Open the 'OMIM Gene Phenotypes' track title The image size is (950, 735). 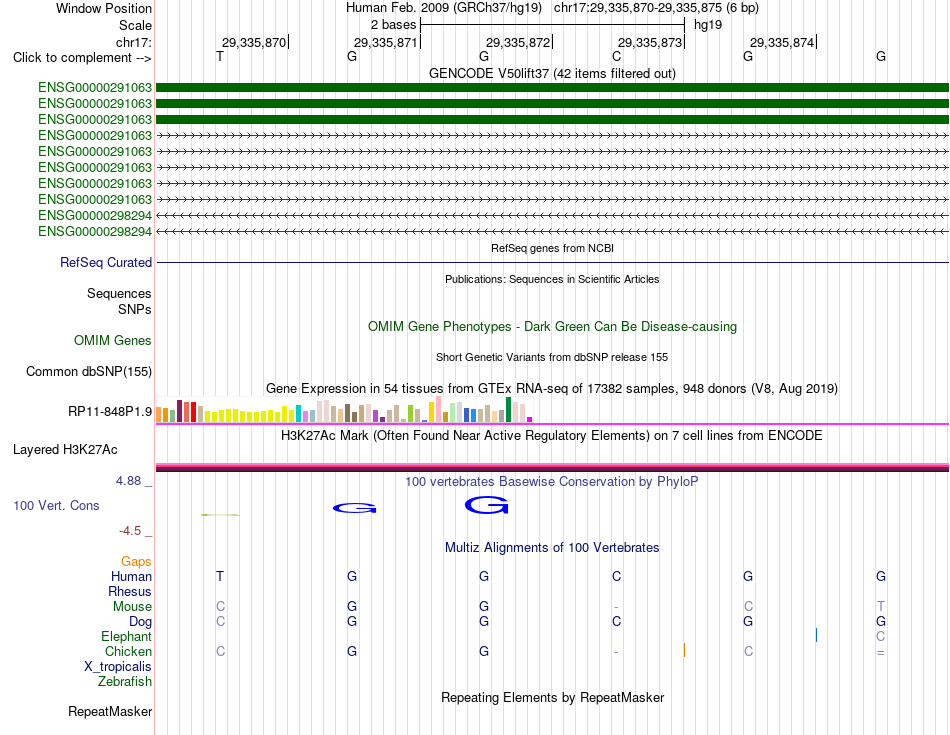point(552,327)
